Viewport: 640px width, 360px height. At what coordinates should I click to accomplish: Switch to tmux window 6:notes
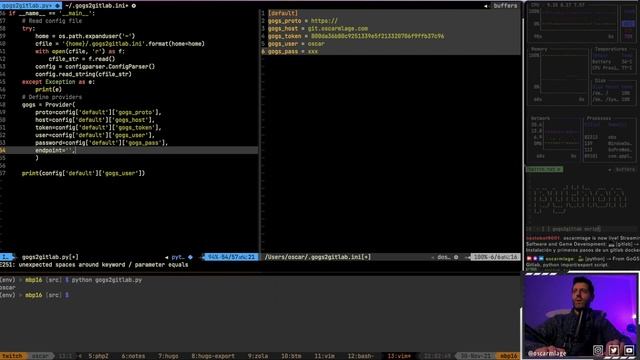133,356
